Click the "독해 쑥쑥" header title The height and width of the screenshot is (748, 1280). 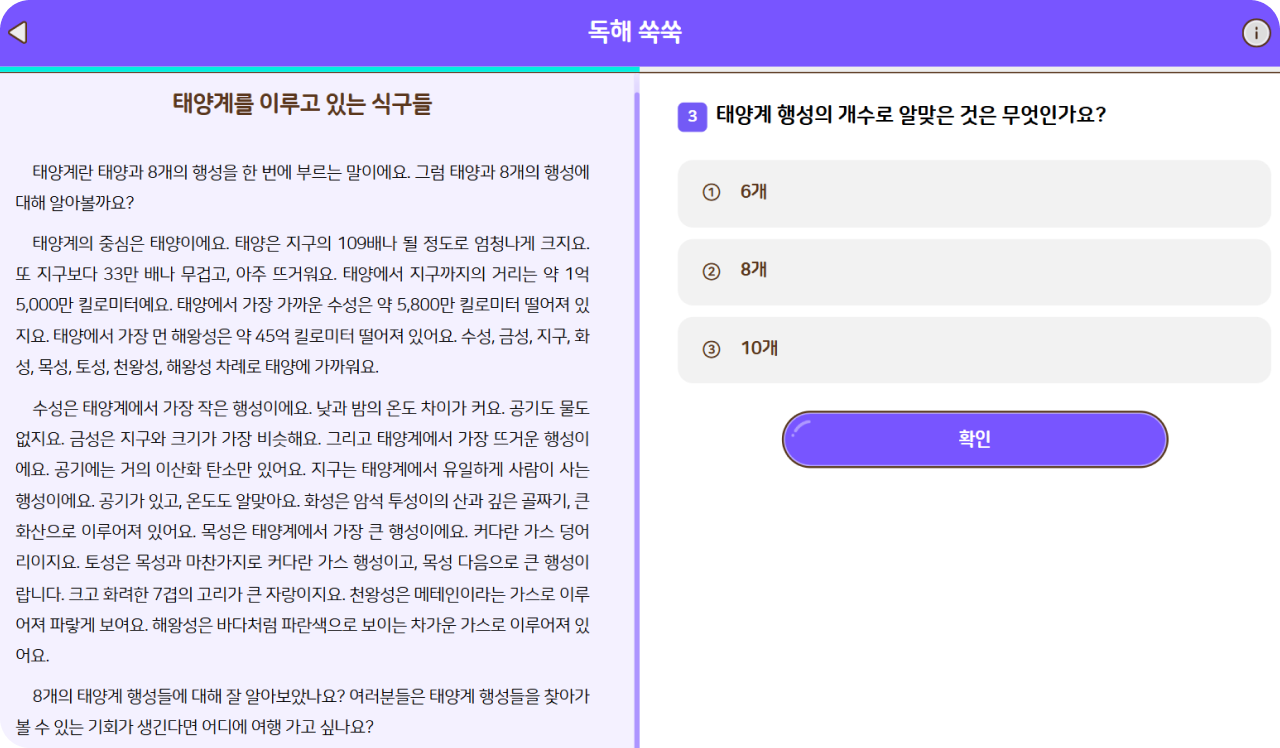coord(635,32)
